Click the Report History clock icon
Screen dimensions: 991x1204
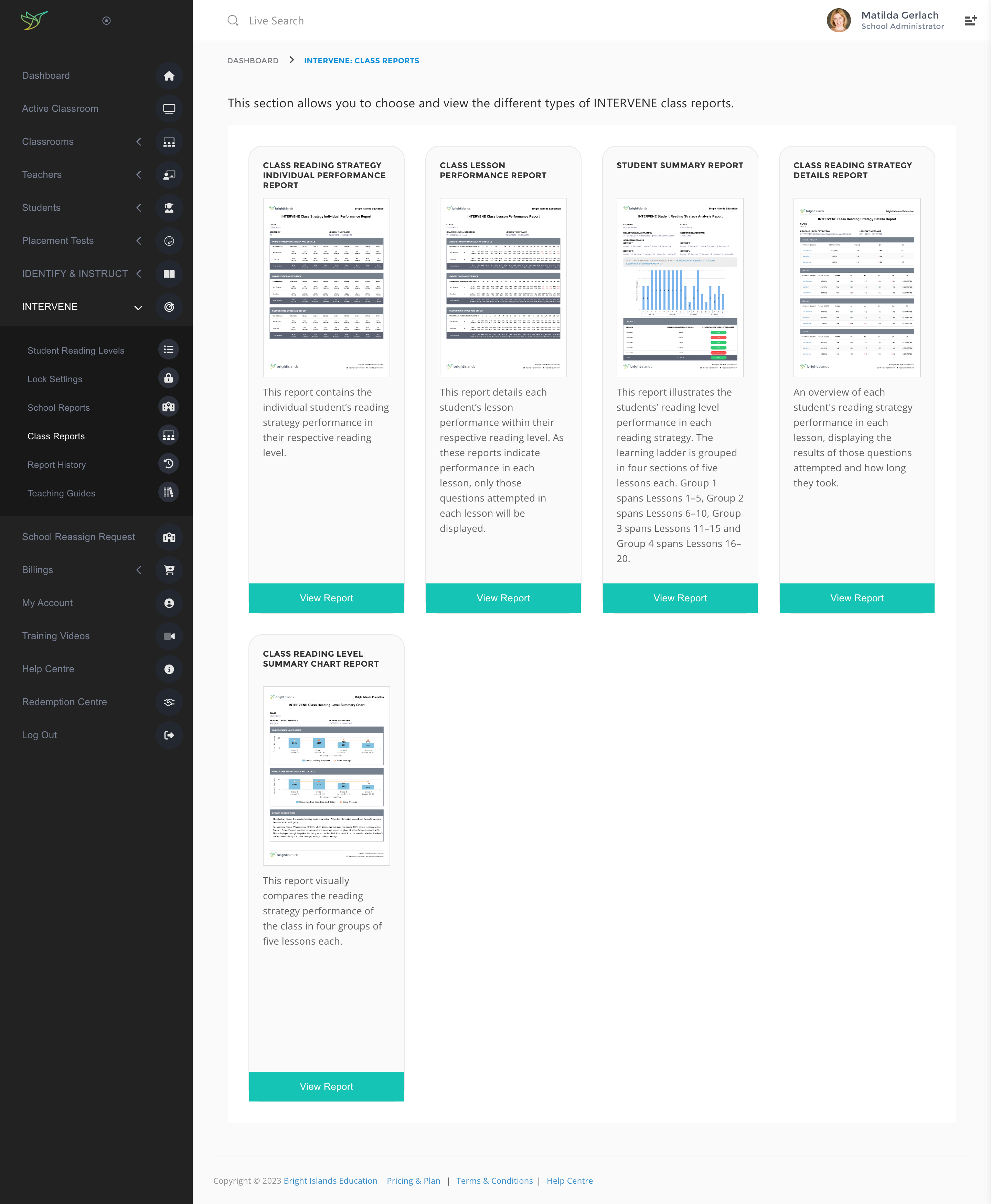(x=168, y=464)
